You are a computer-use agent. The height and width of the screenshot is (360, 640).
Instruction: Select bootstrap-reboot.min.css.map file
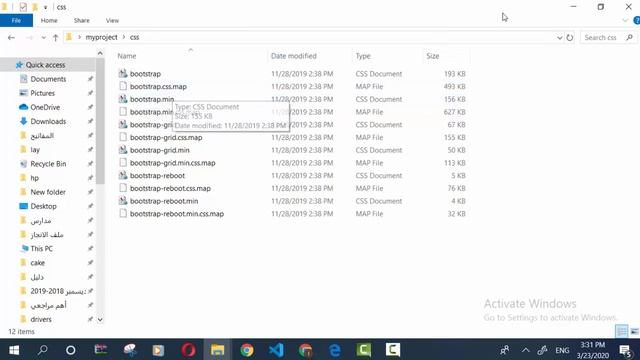pyautogui.click(x=177, y=214)
